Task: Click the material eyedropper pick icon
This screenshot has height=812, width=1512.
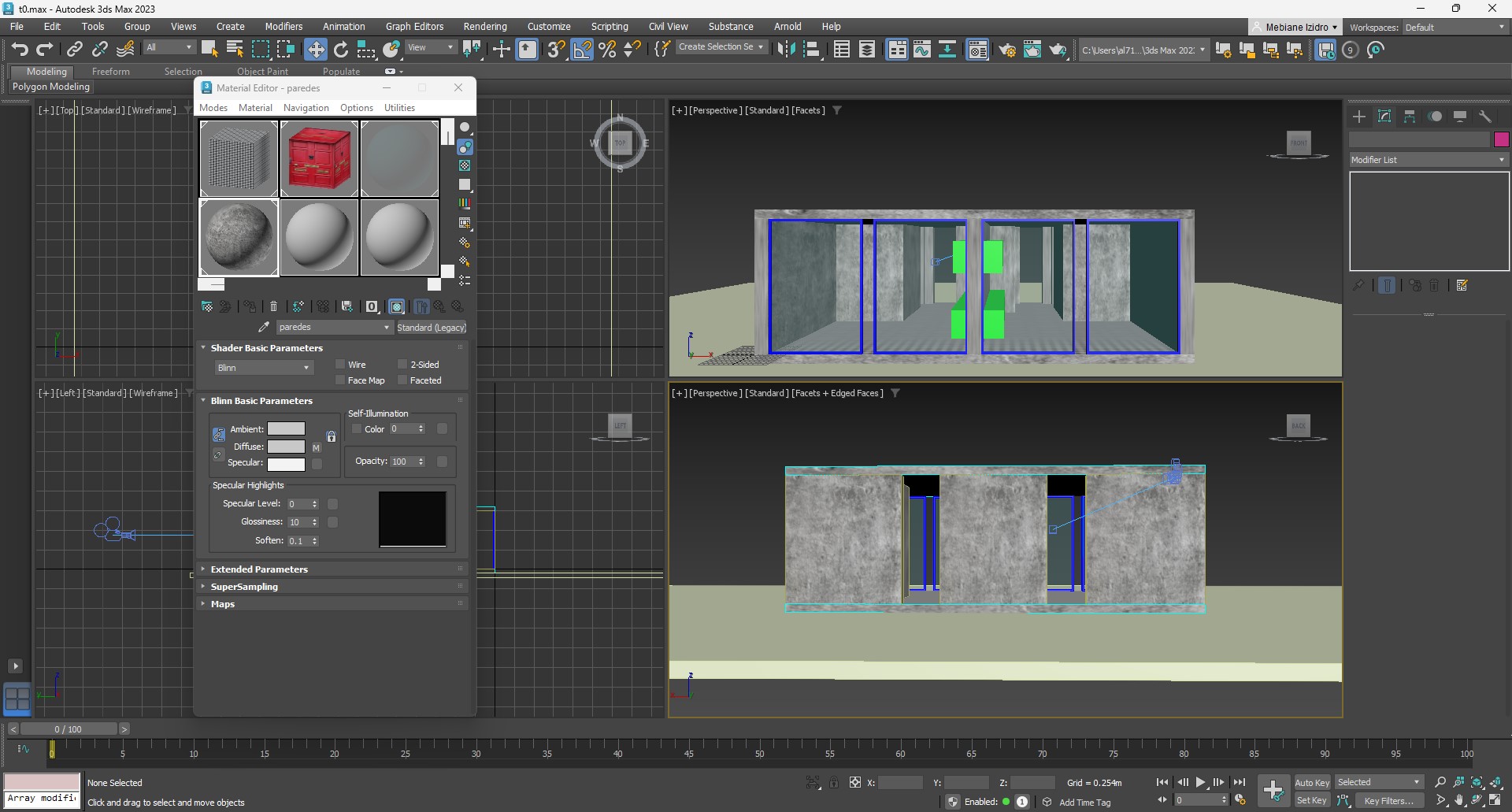Action: (x=264, y=327)
